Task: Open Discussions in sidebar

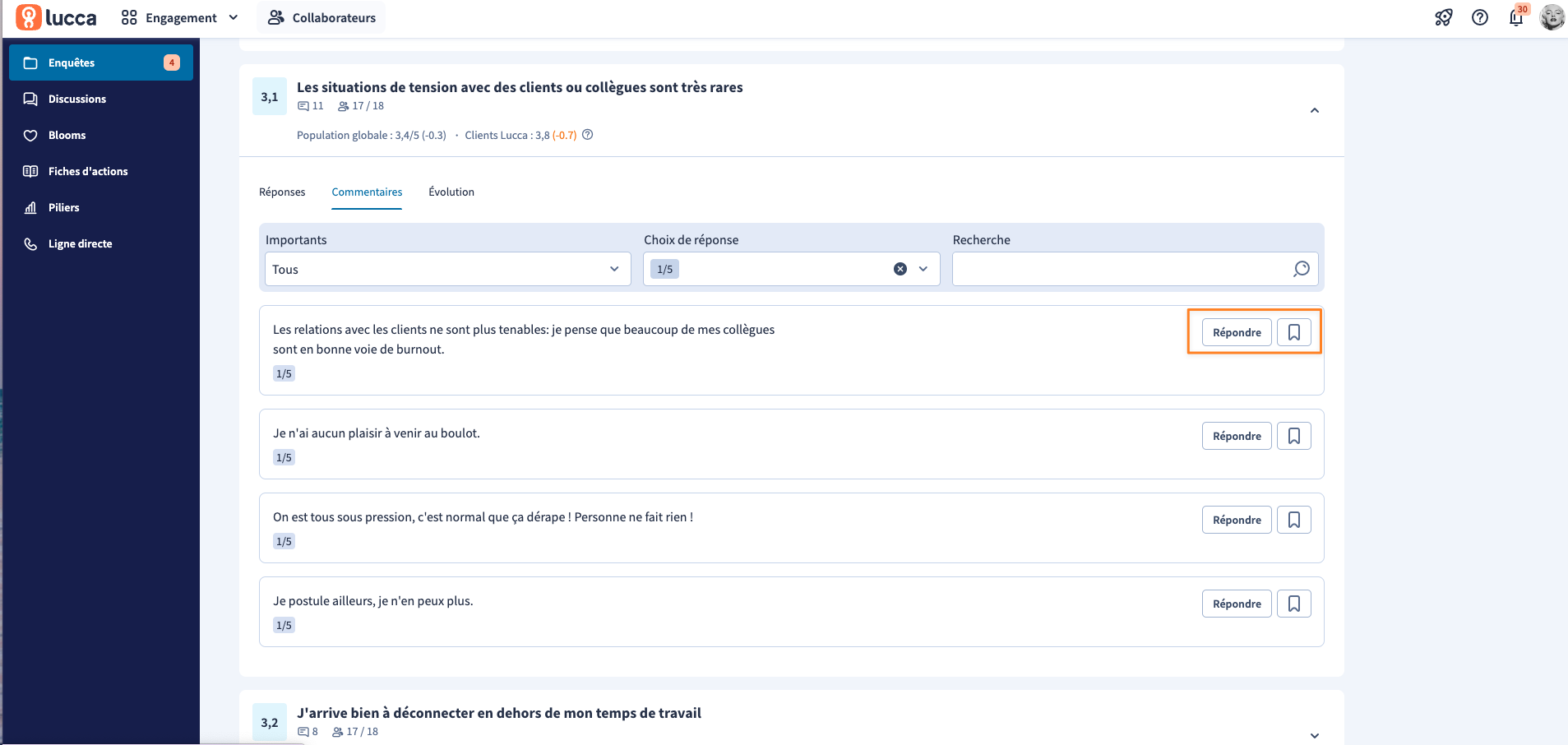Action: (x=101, y=99)
